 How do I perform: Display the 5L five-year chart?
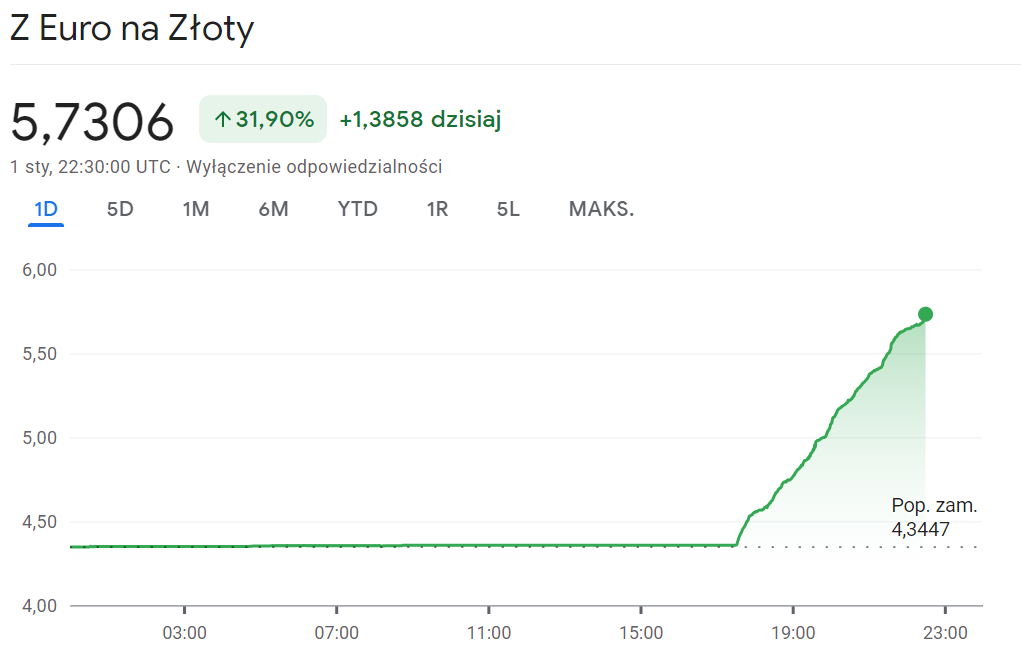click(x=508, y=209)
